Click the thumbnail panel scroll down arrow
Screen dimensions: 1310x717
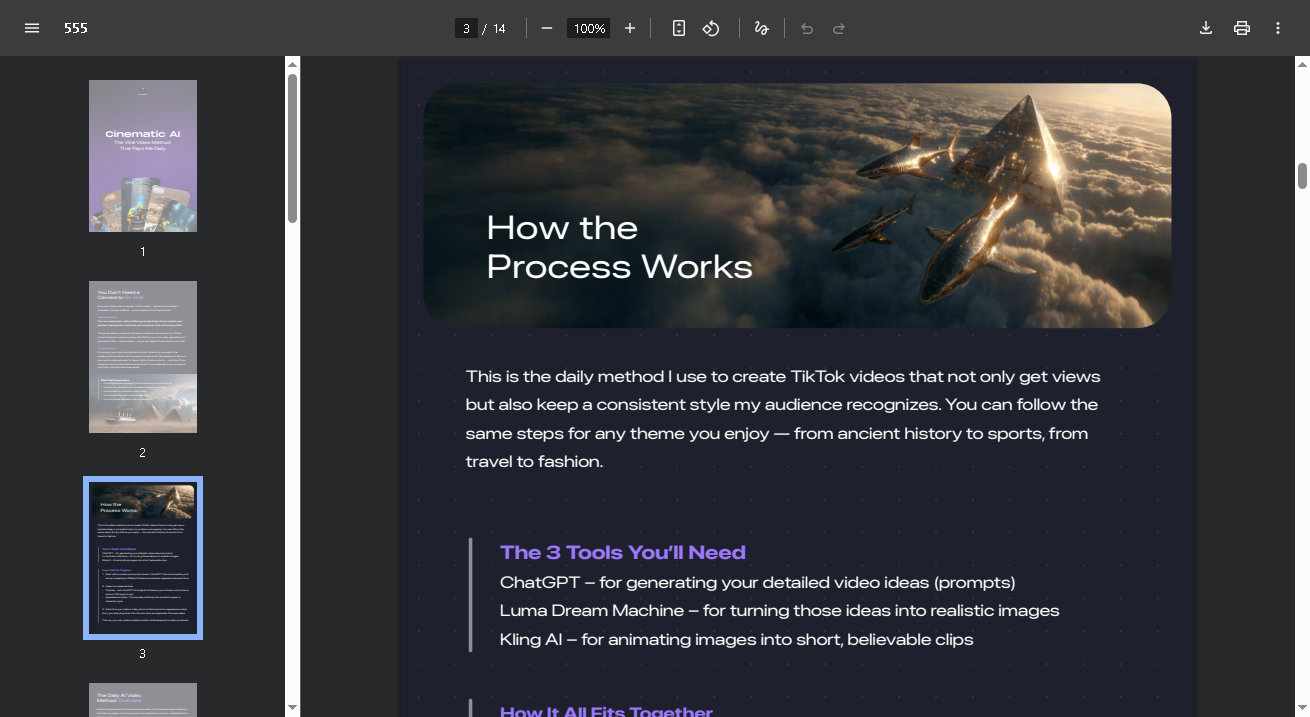click(x=292, y=708)
